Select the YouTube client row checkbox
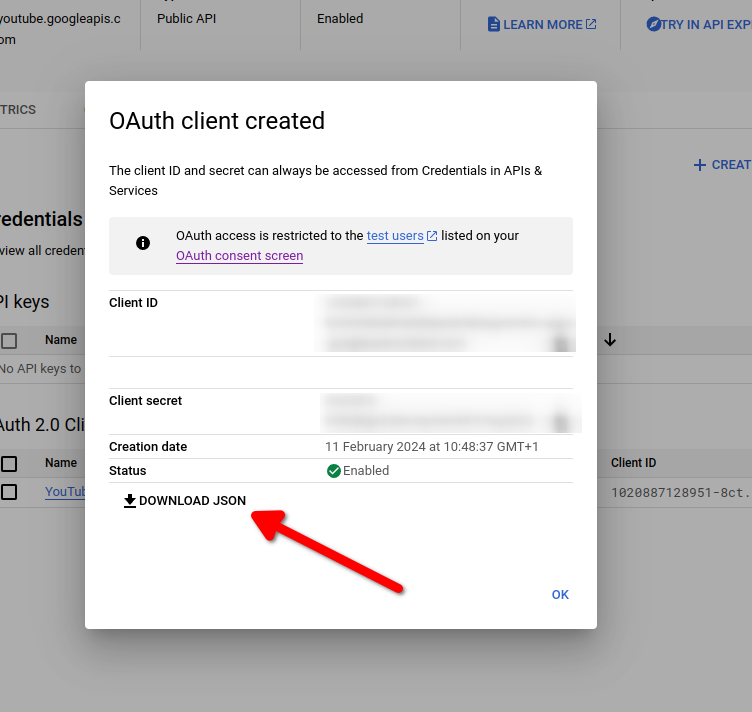 [x=9, y=492]
